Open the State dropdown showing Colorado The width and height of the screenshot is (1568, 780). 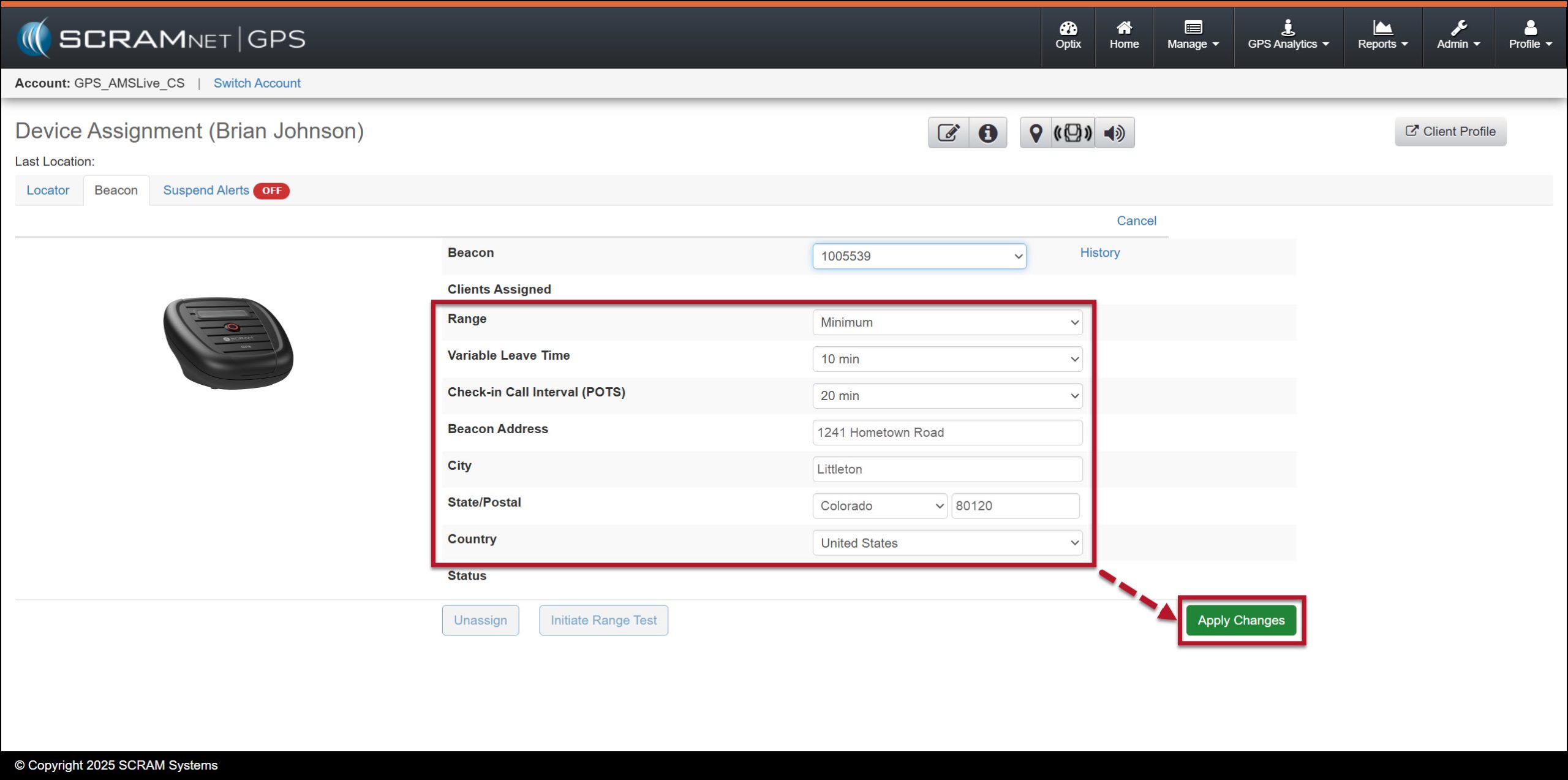coord(880,506)
